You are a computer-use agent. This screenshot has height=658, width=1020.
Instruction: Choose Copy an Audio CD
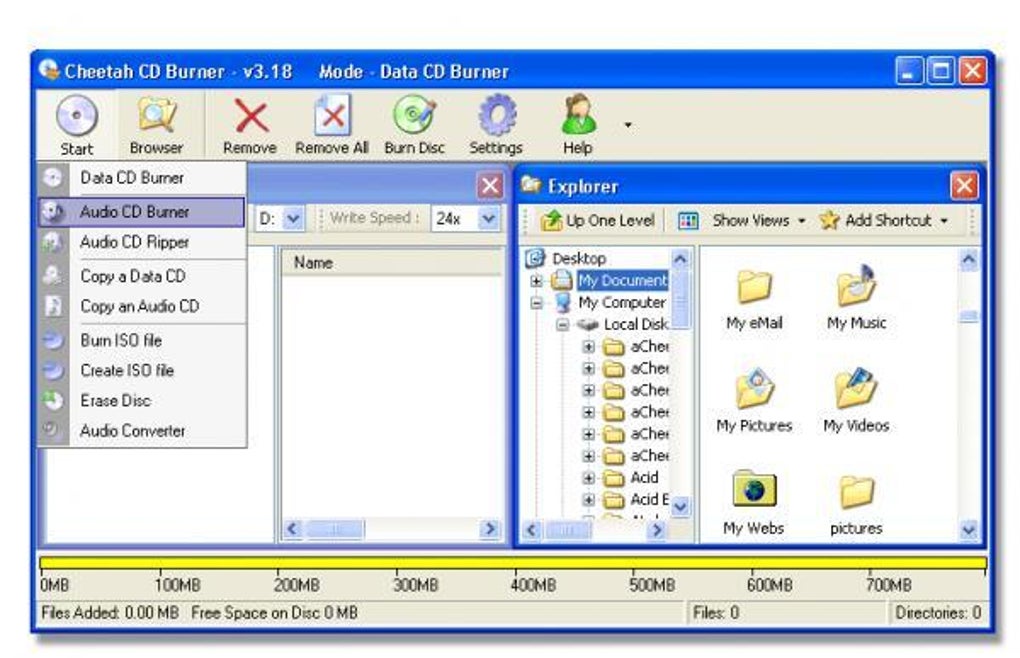click(x=142, y=306)
